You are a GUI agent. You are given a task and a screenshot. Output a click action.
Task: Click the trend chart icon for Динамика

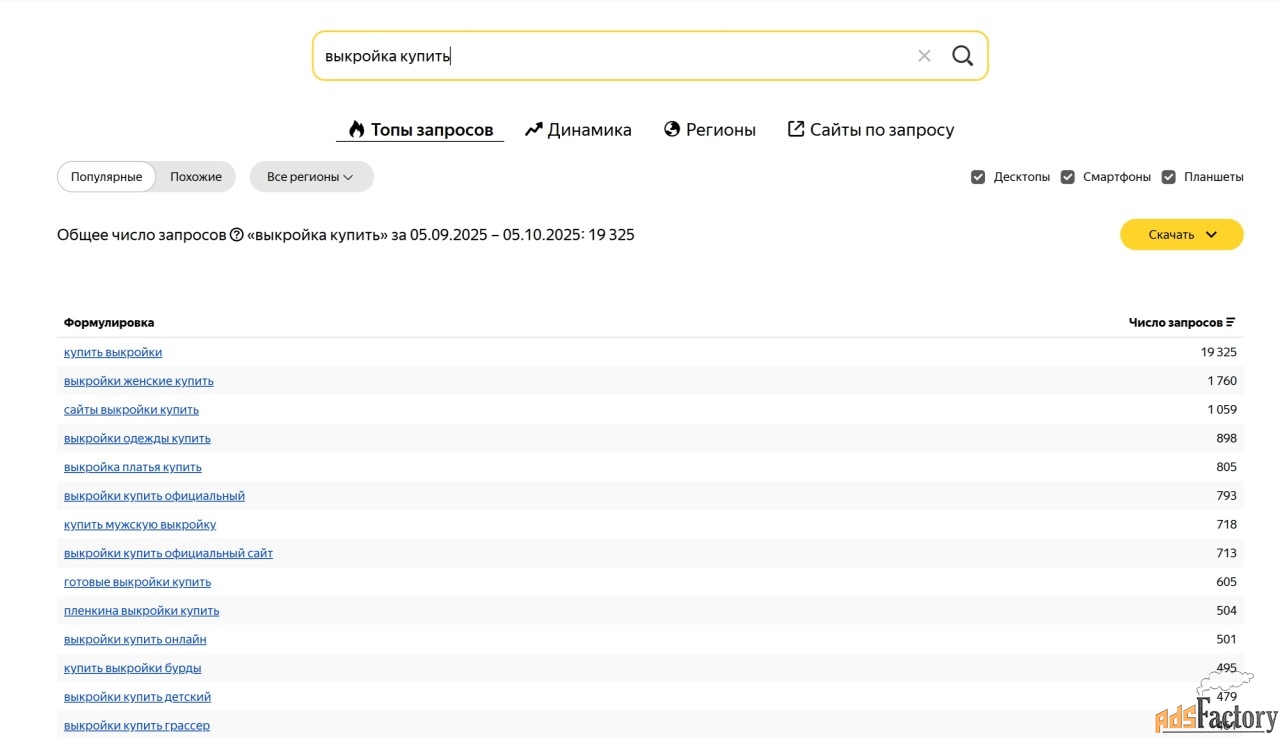tap(534, 129)
